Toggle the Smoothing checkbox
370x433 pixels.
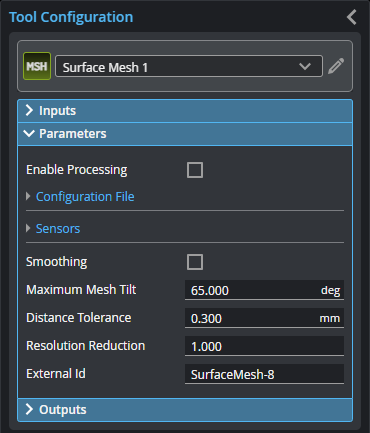(195, 262)
